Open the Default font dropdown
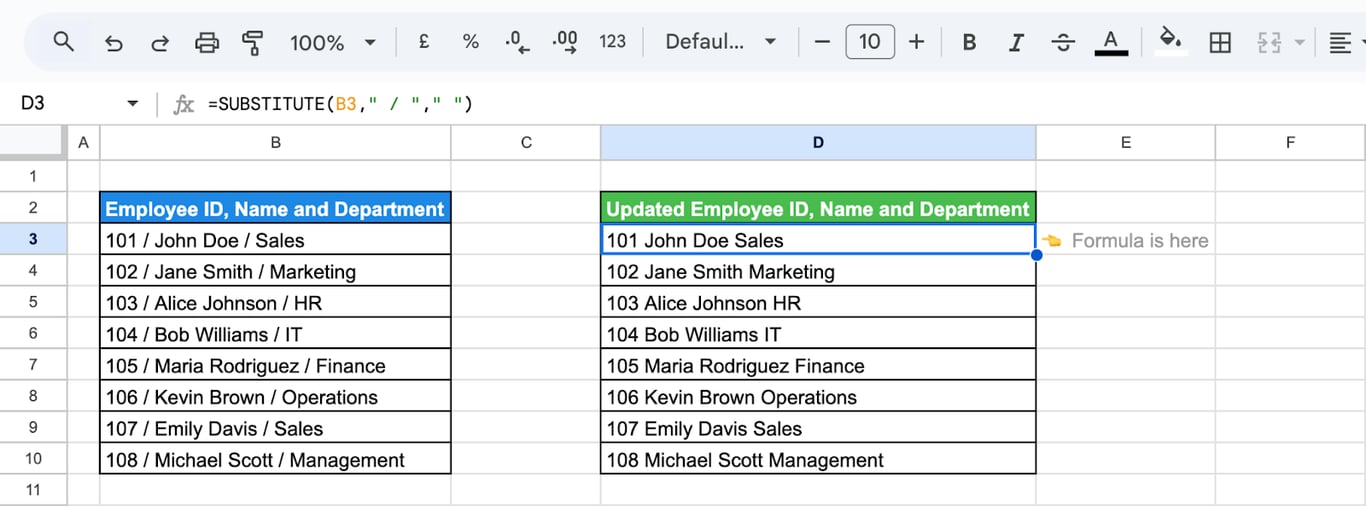Image resolution: width=1366 pixels, height=506 pixels. point(721,42)
